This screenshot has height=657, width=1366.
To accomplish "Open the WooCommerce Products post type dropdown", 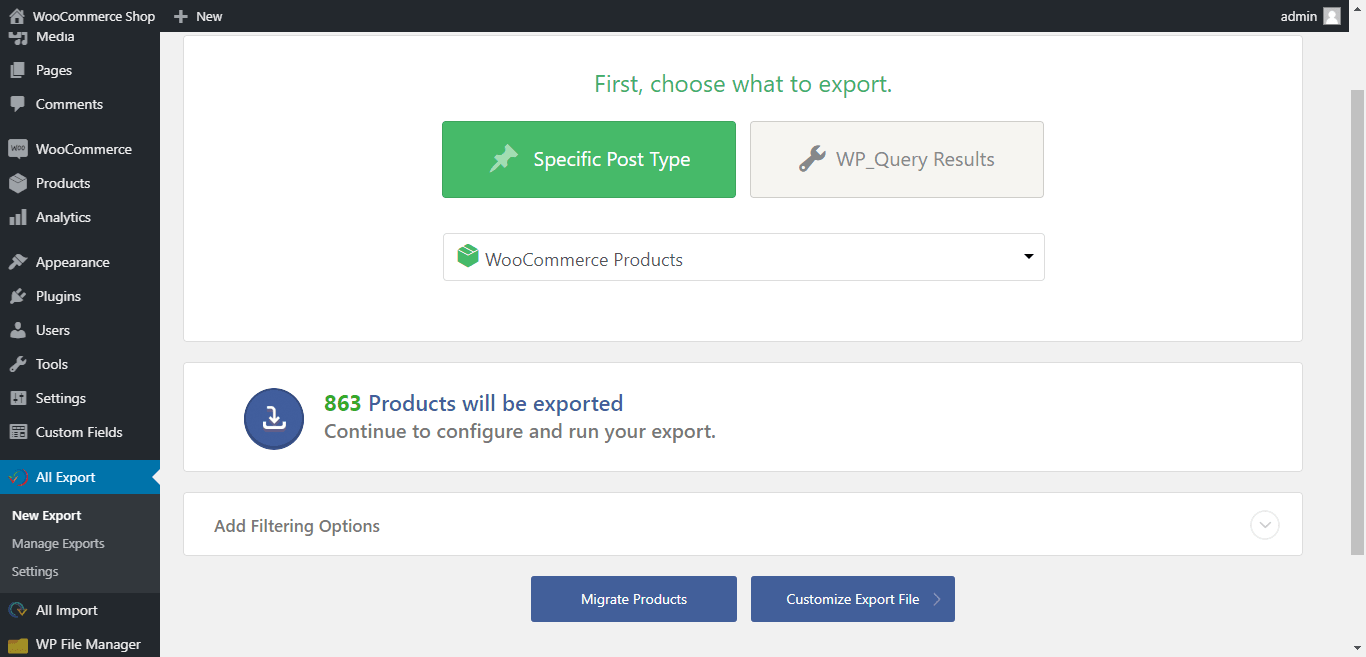I will coord(744,257).
